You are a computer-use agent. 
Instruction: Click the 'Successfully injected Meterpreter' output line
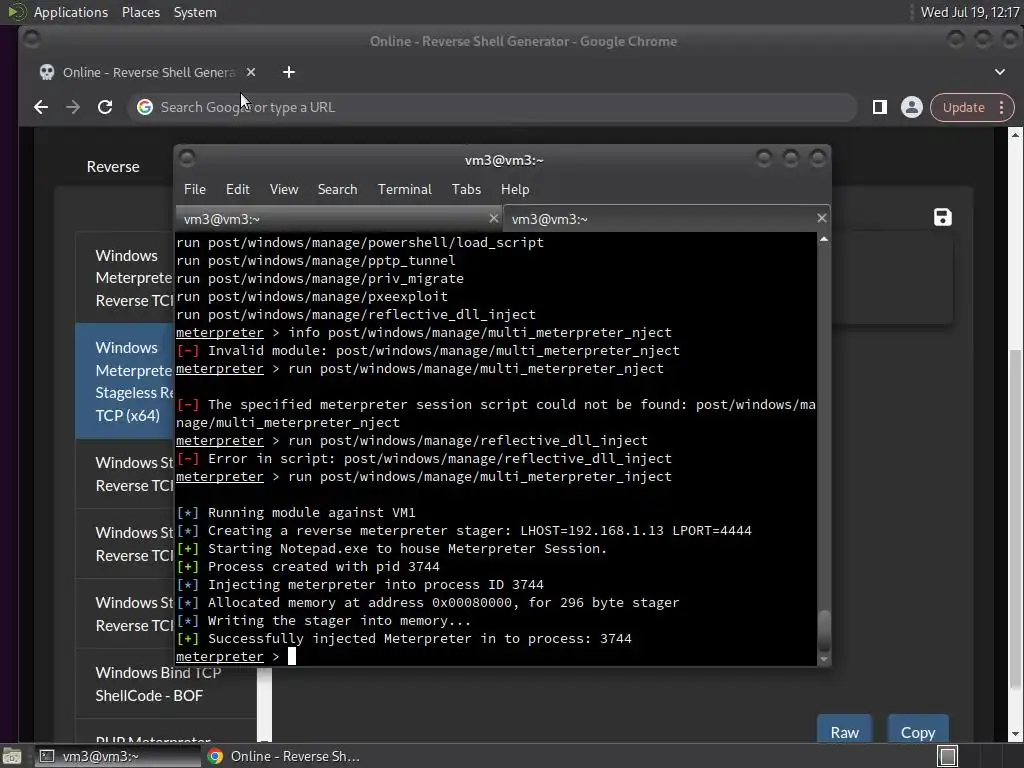[x=404, y=639]
